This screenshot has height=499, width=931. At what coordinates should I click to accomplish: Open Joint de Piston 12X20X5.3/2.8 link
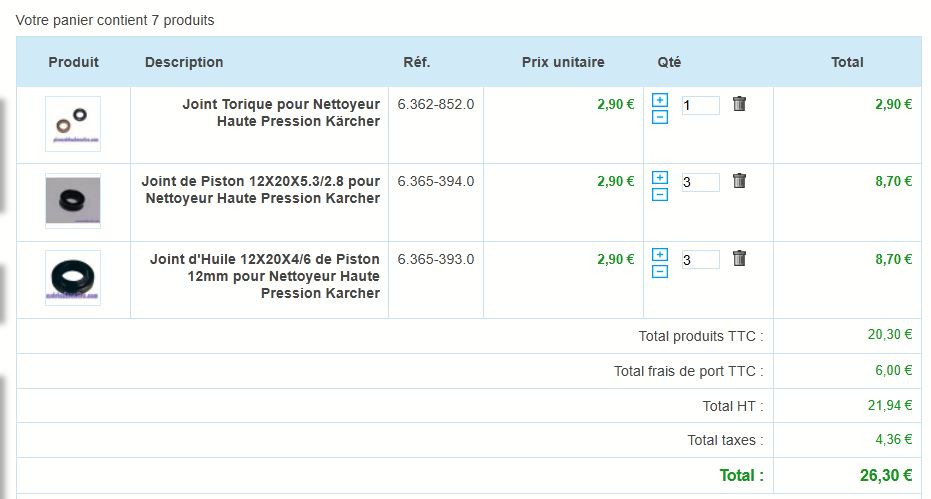[261, 190]
